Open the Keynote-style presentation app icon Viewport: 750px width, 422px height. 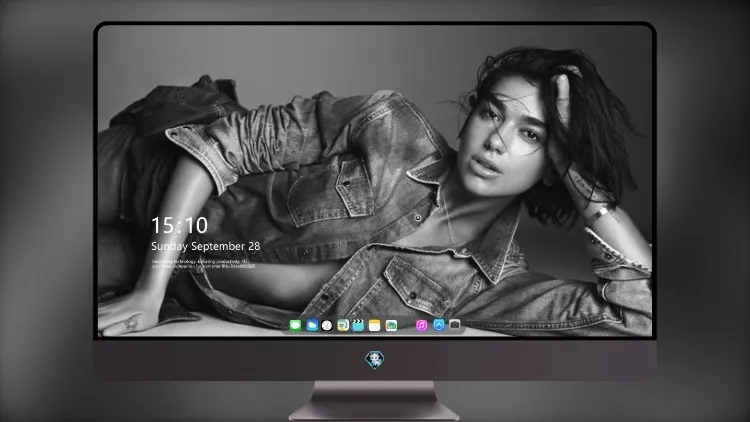[343, 326]
